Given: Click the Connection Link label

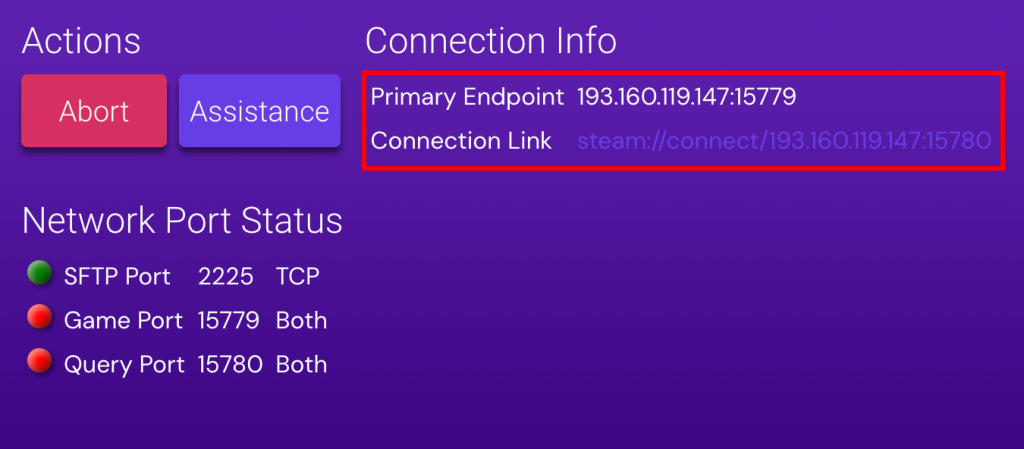Looking at the screenshot, I should click(461, 141).
